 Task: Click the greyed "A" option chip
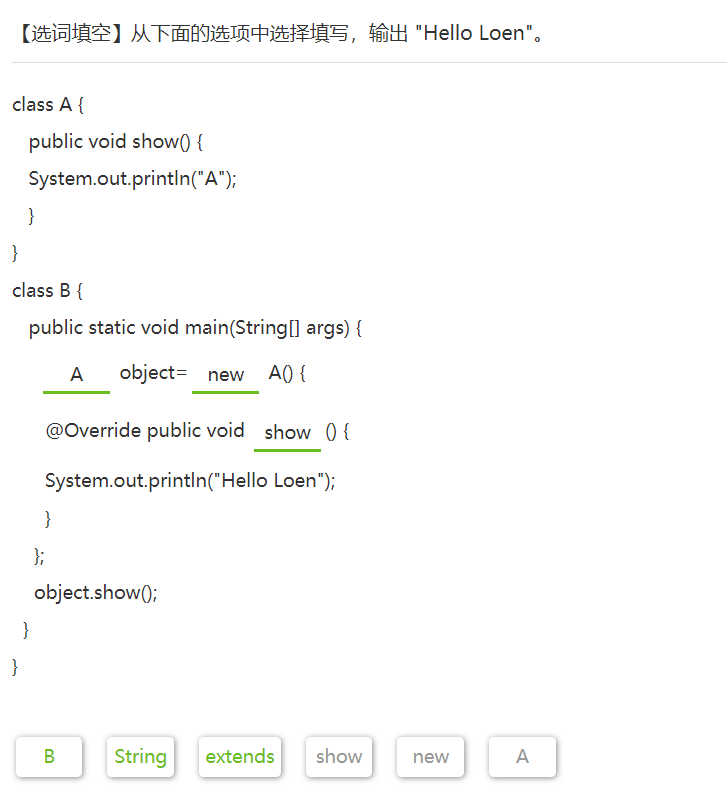coord(522,757)
